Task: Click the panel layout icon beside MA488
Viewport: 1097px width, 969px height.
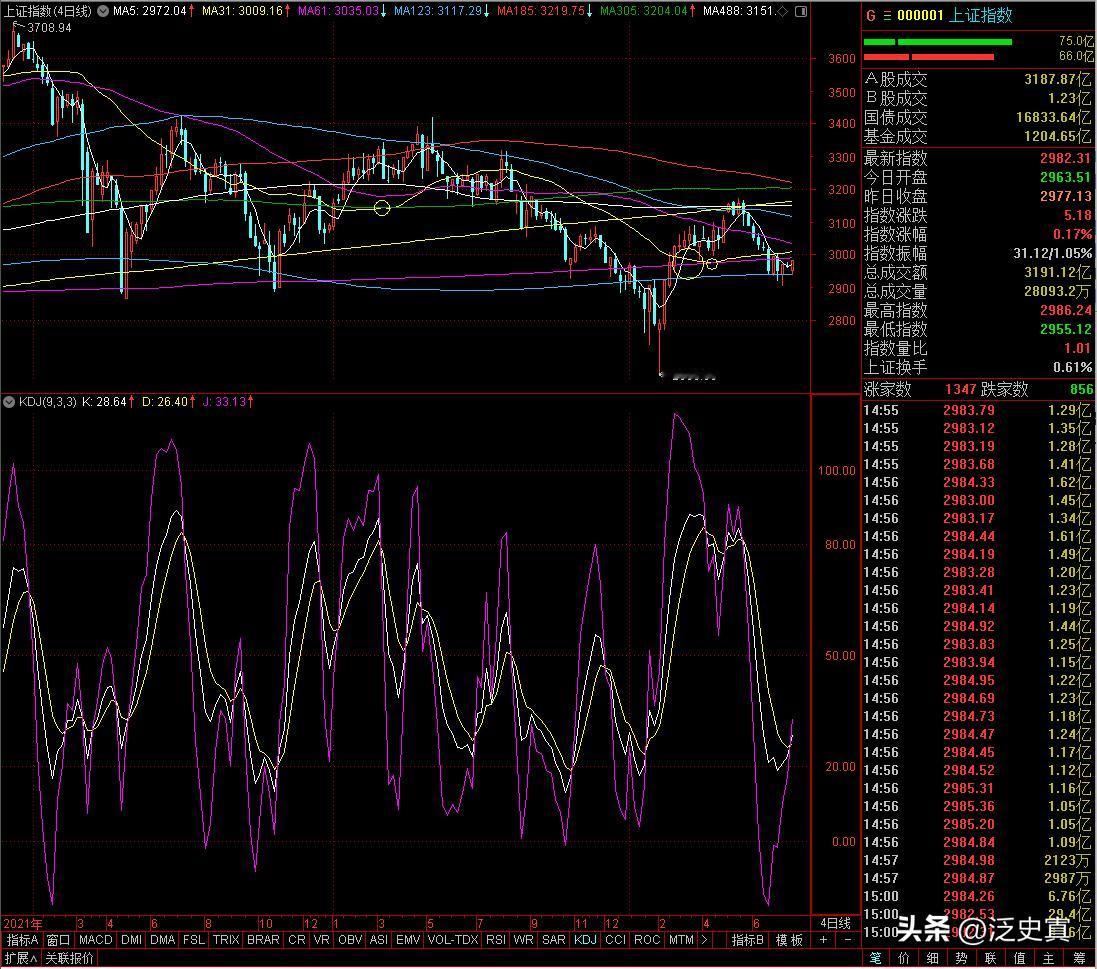Action: [x=802, y=11]
